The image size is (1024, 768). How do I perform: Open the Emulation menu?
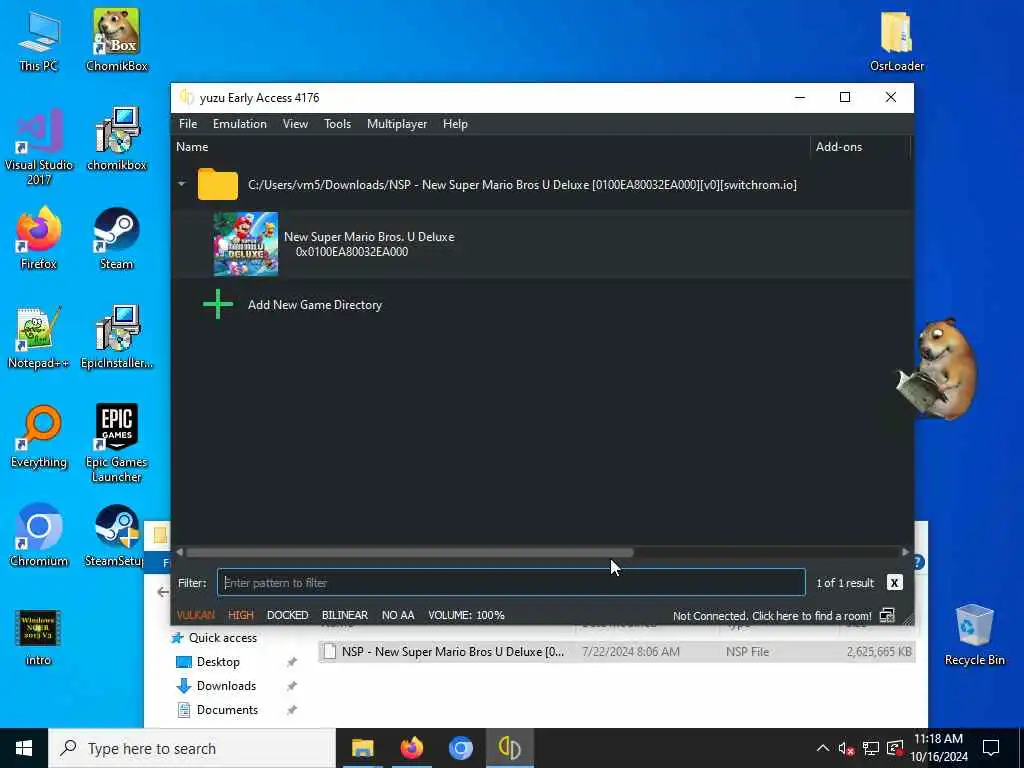[x=240, y=124]
